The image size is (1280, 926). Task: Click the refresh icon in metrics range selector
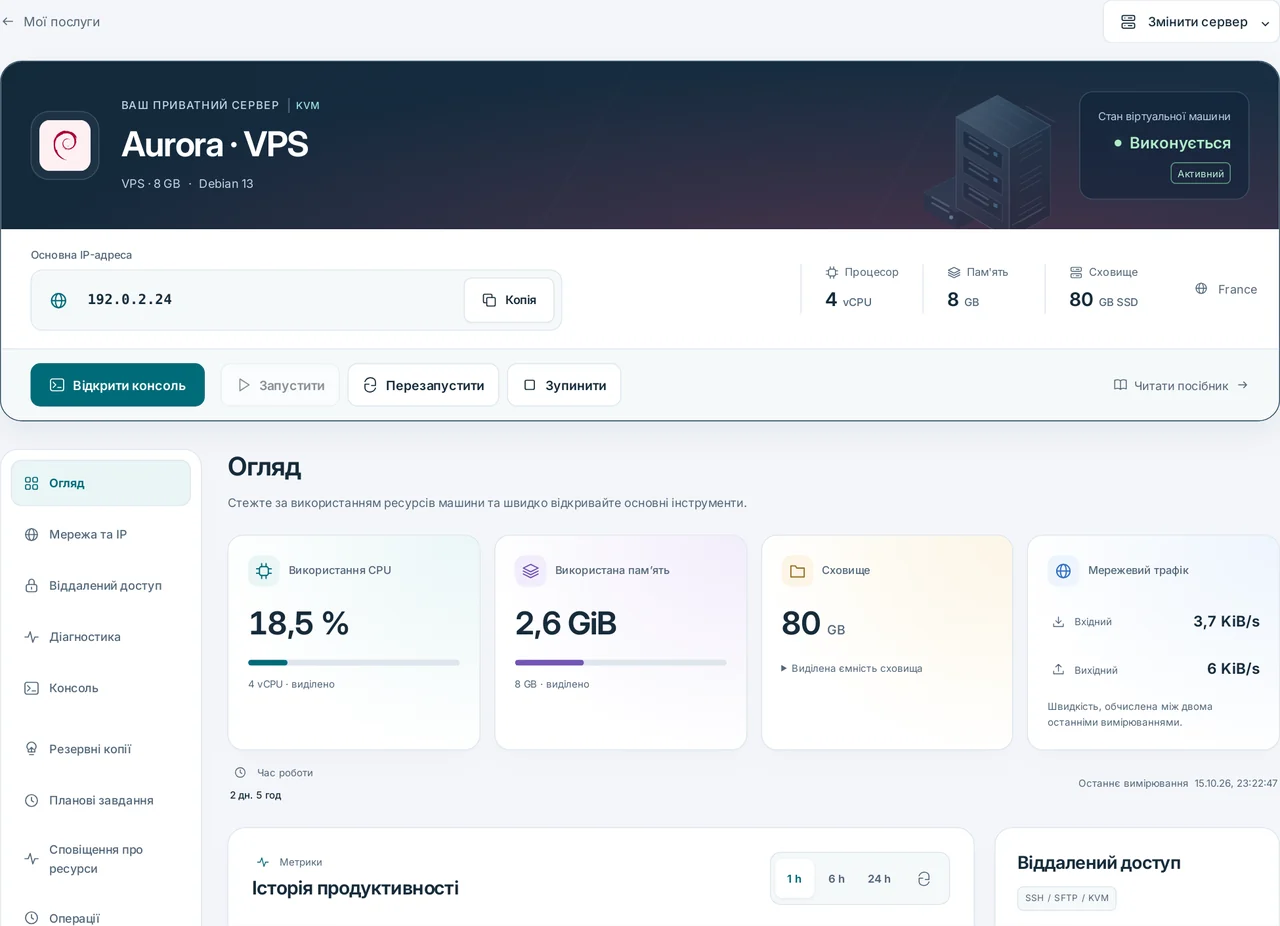[924, 879]
